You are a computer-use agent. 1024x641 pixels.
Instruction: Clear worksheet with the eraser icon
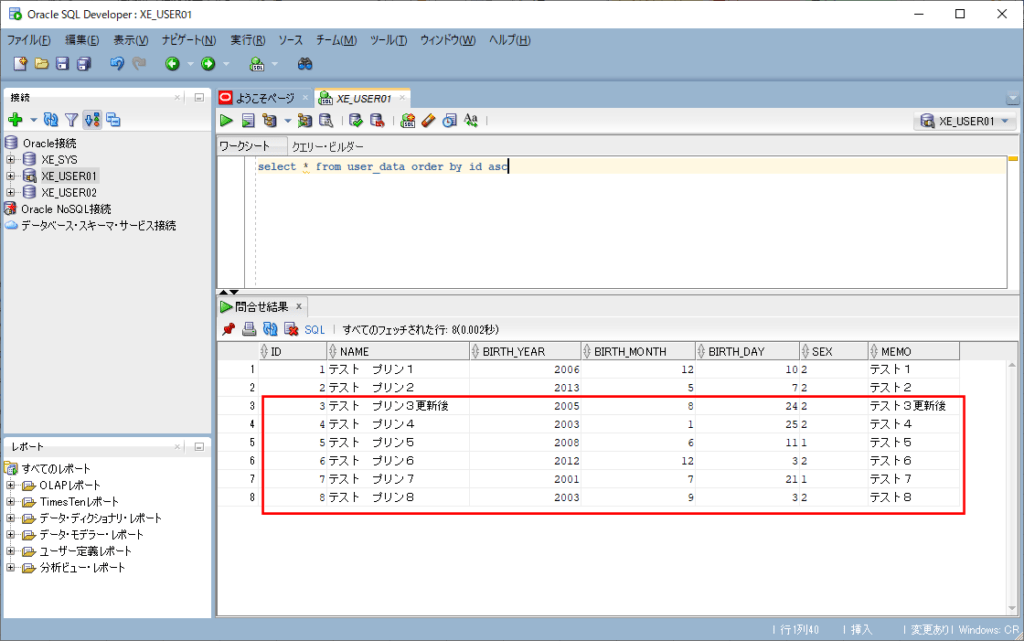click(428, 121)
